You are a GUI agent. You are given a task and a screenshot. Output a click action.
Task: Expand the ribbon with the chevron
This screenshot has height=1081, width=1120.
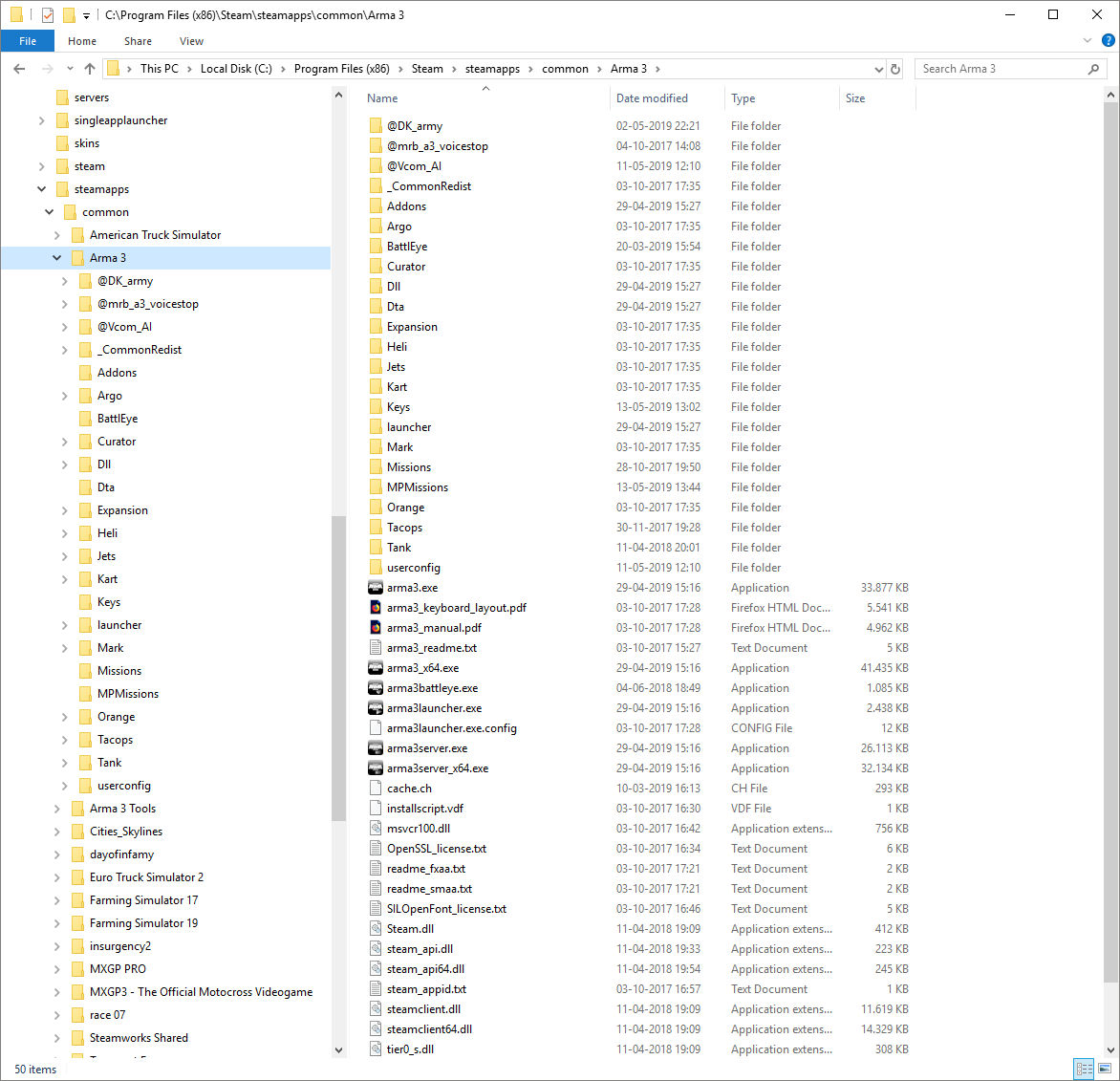click(x=1088, y=41)
